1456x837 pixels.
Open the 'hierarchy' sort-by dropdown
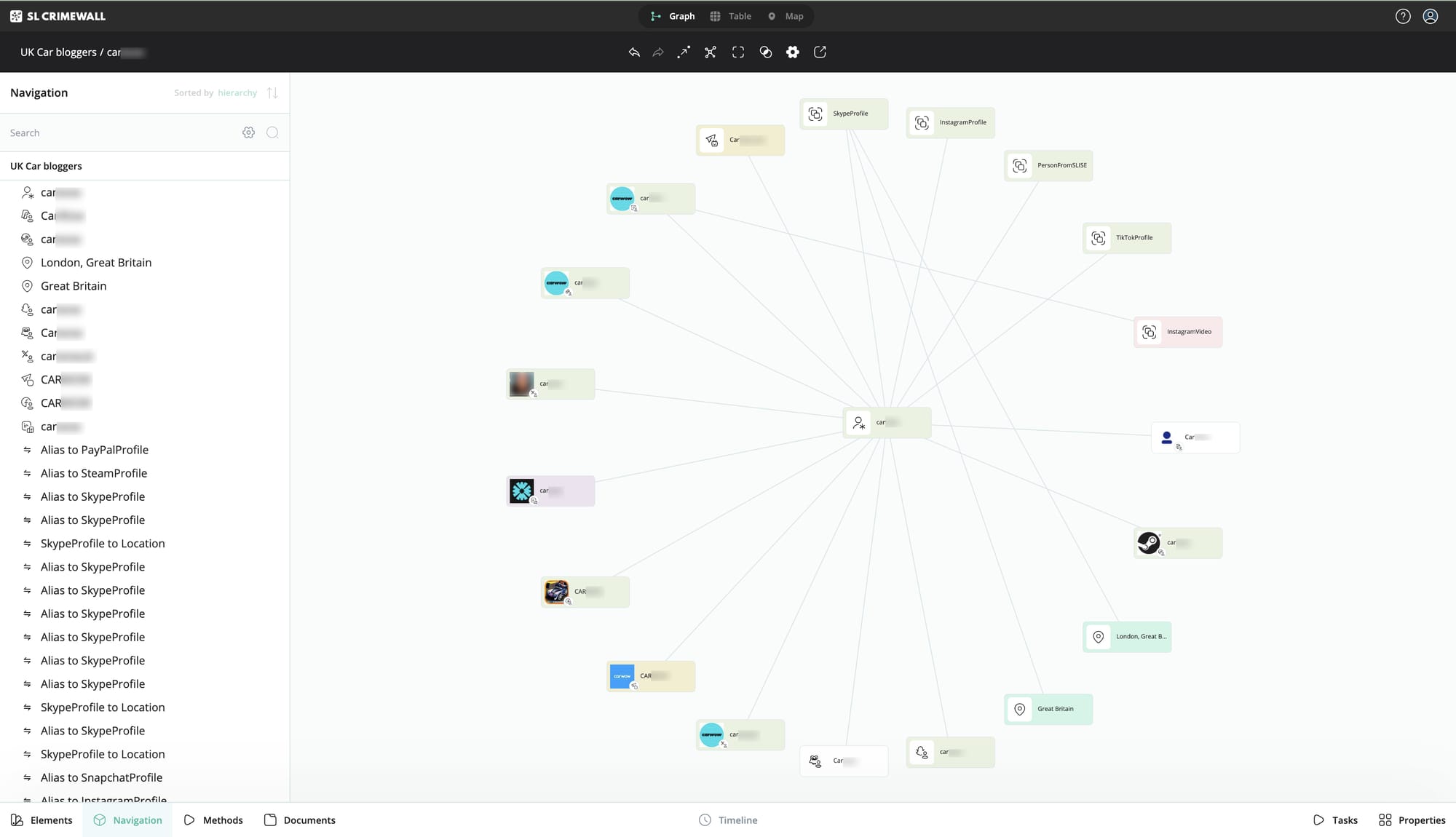pyautogui.click(x=237, y=93)
